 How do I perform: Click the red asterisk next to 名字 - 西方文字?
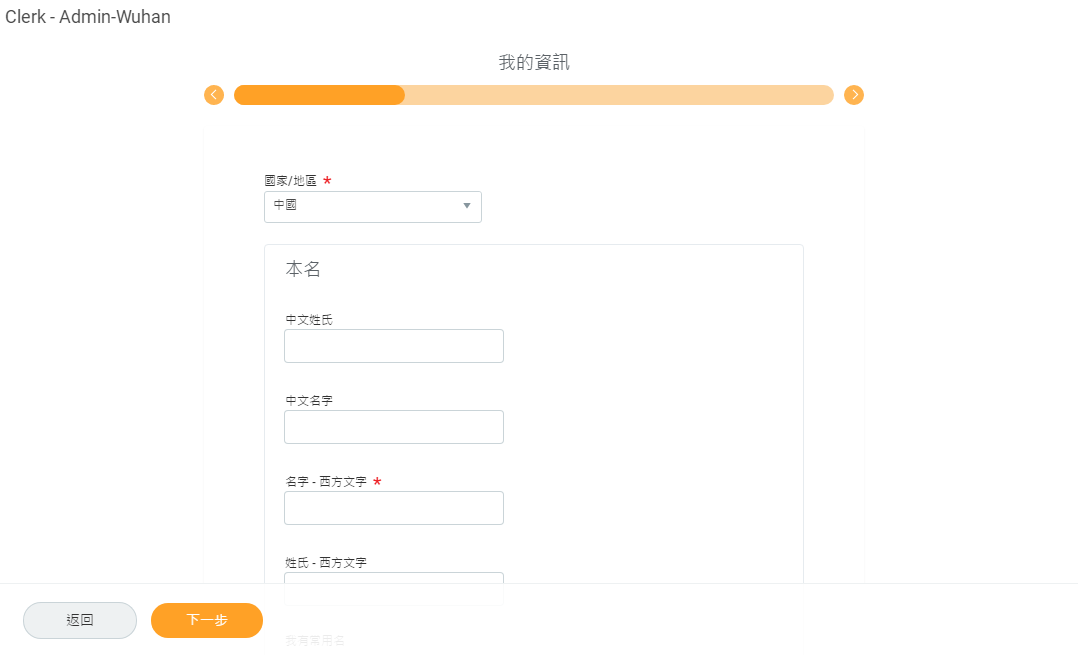377,481
